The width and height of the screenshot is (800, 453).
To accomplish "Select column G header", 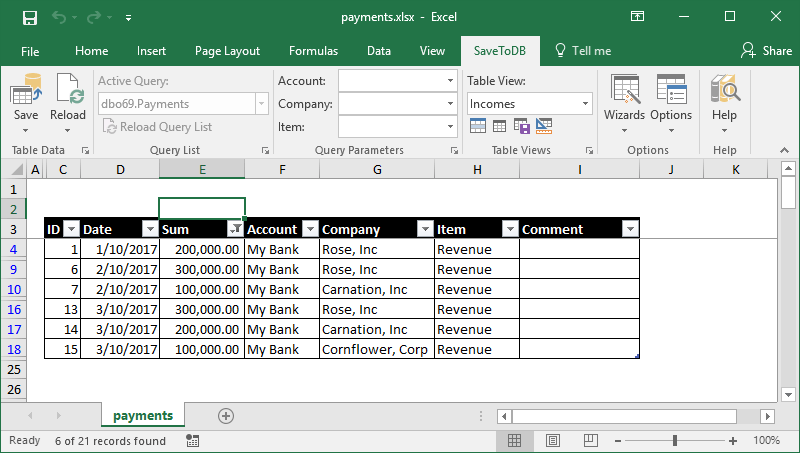I will coord(377,169).
